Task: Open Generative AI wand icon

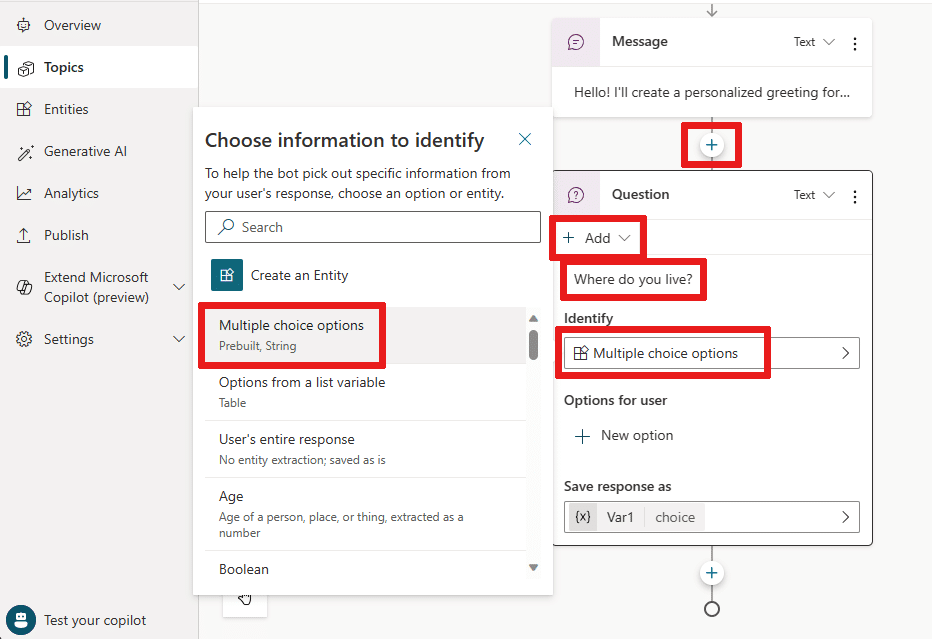Action: coord(24,152)
